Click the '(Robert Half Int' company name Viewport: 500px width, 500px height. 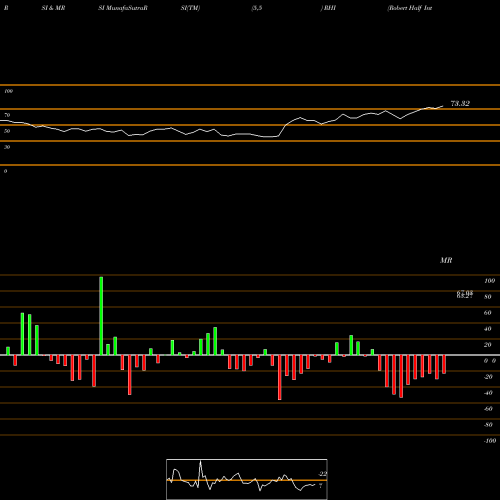click(x=410, y=8)
